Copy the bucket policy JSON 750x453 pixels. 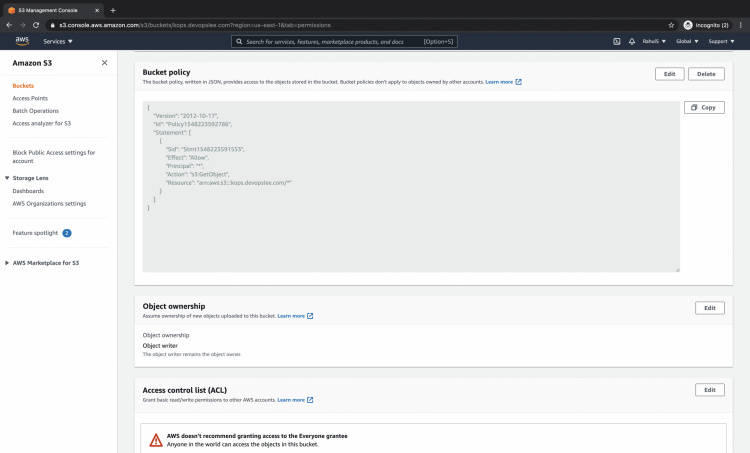[704, 107]
